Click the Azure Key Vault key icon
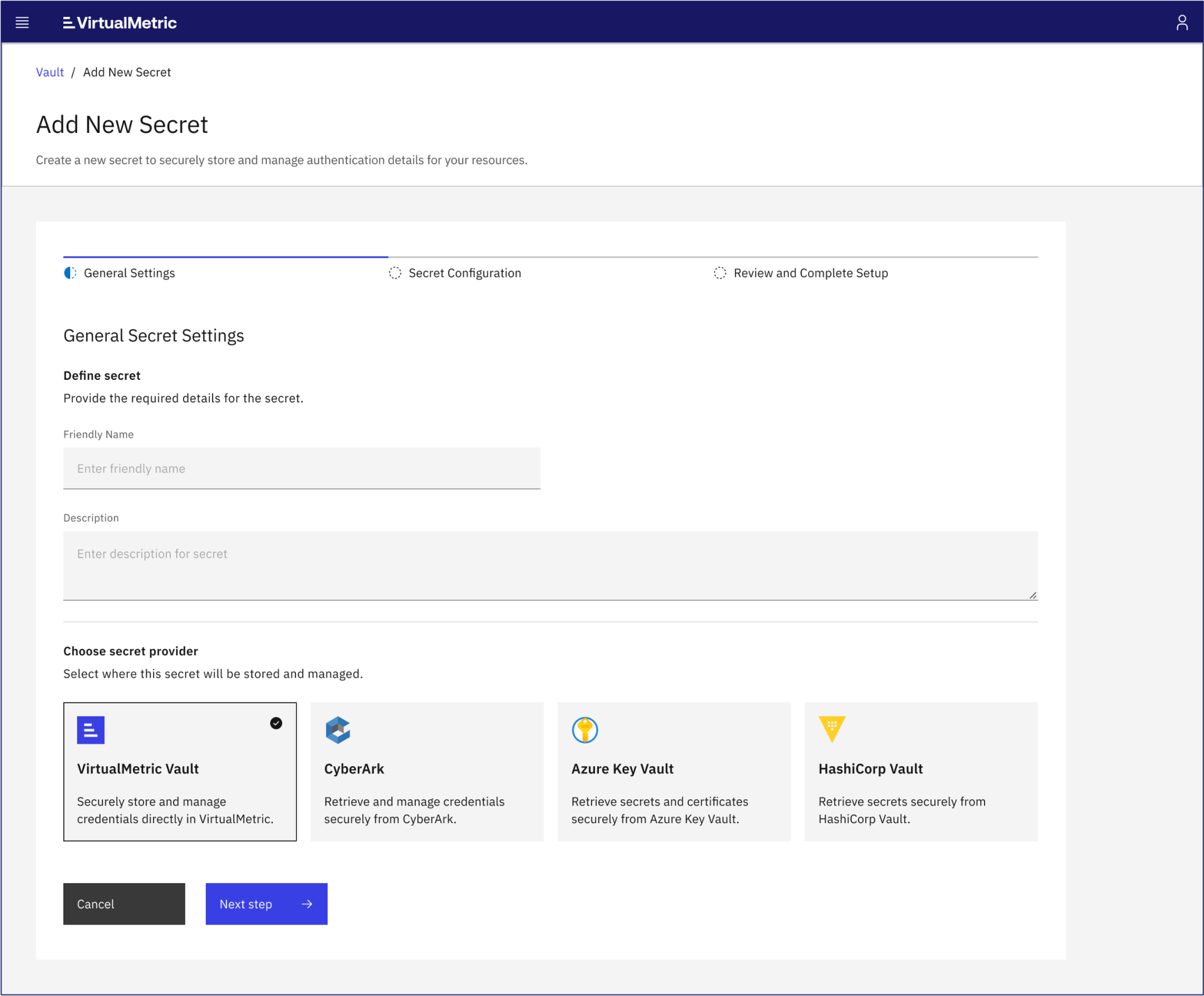 point(584,730)
